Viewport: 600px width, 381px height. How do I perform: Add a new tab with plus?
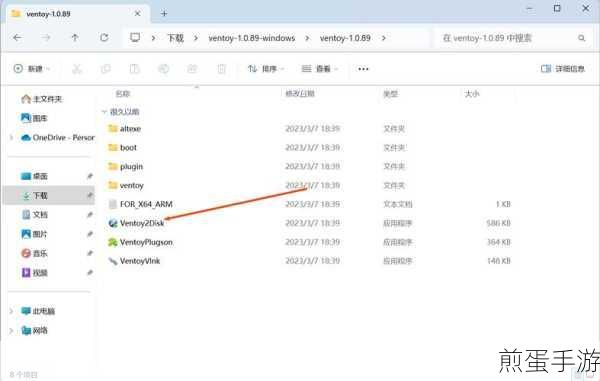pyautogui.click(x=164, y=14)
